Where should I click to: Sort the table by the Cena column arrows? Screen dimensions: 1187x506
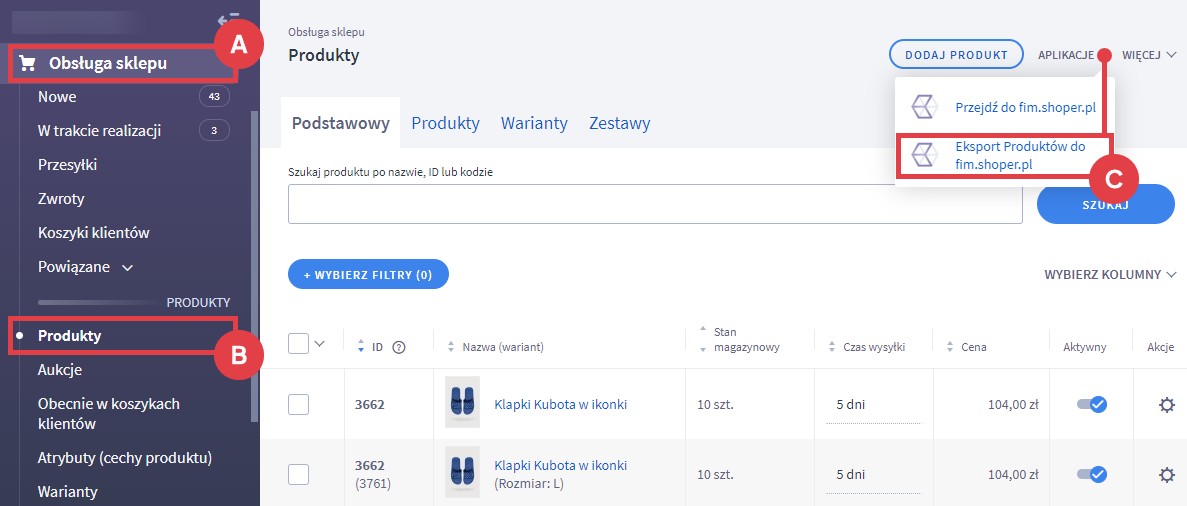click(x=951, y=347)
